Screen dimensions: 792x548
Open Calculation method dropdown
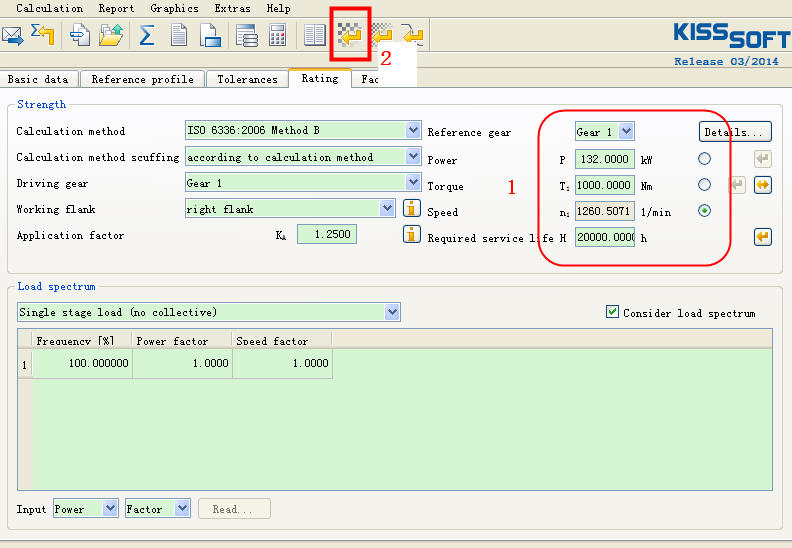[413, 130]
